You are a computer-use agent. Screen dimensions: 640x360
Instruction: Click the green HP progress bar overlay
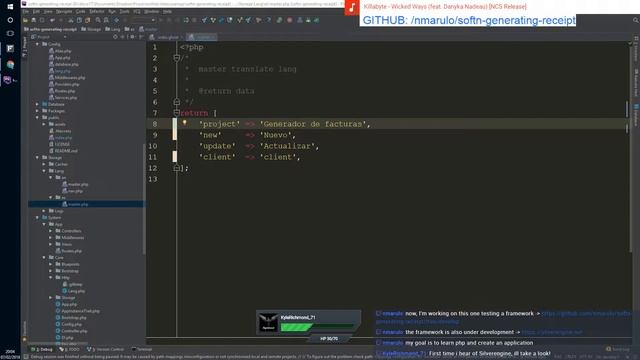[x=317, y=327]
